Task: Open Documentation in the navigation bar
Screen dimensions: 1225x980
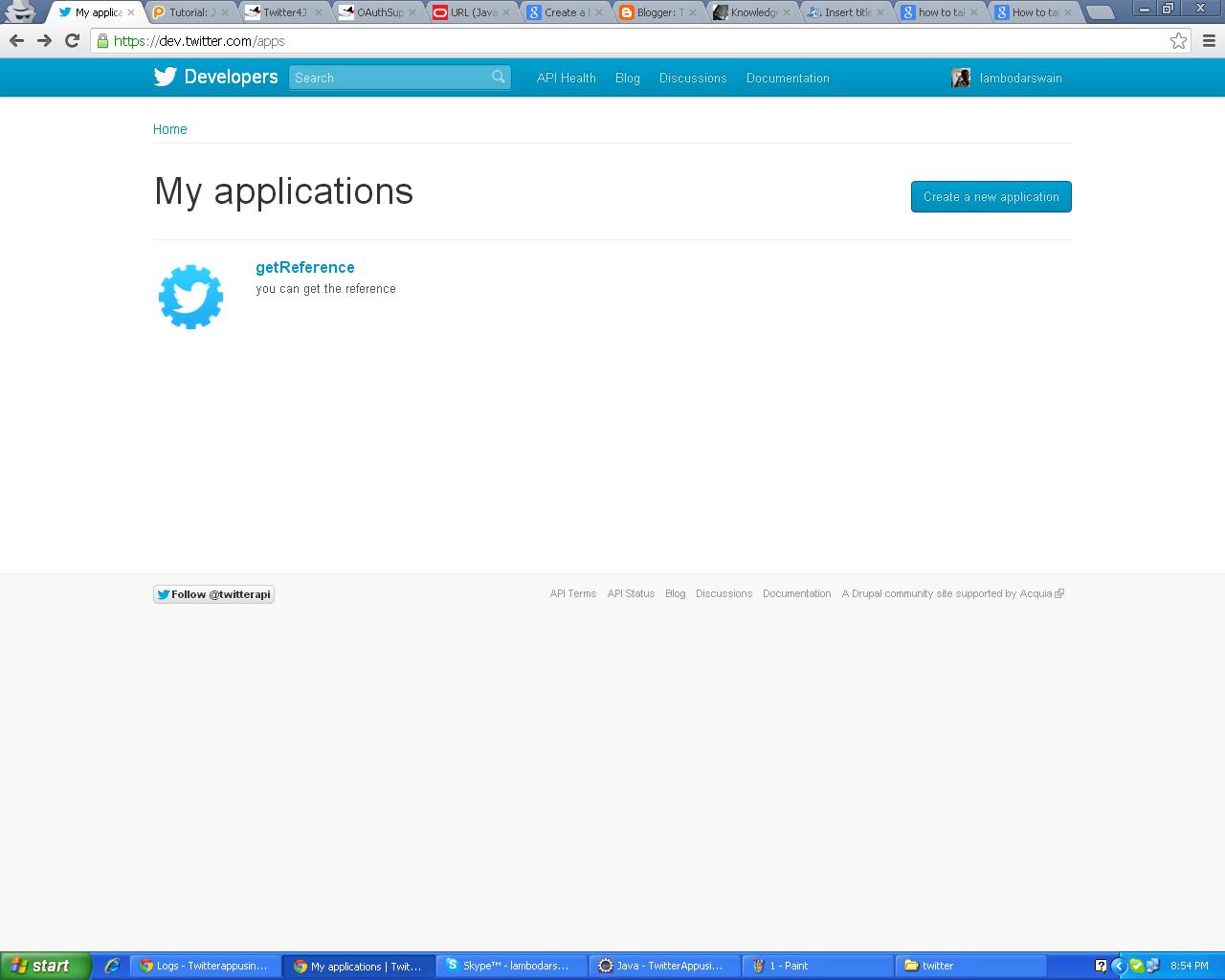Action: click(788, 78)
